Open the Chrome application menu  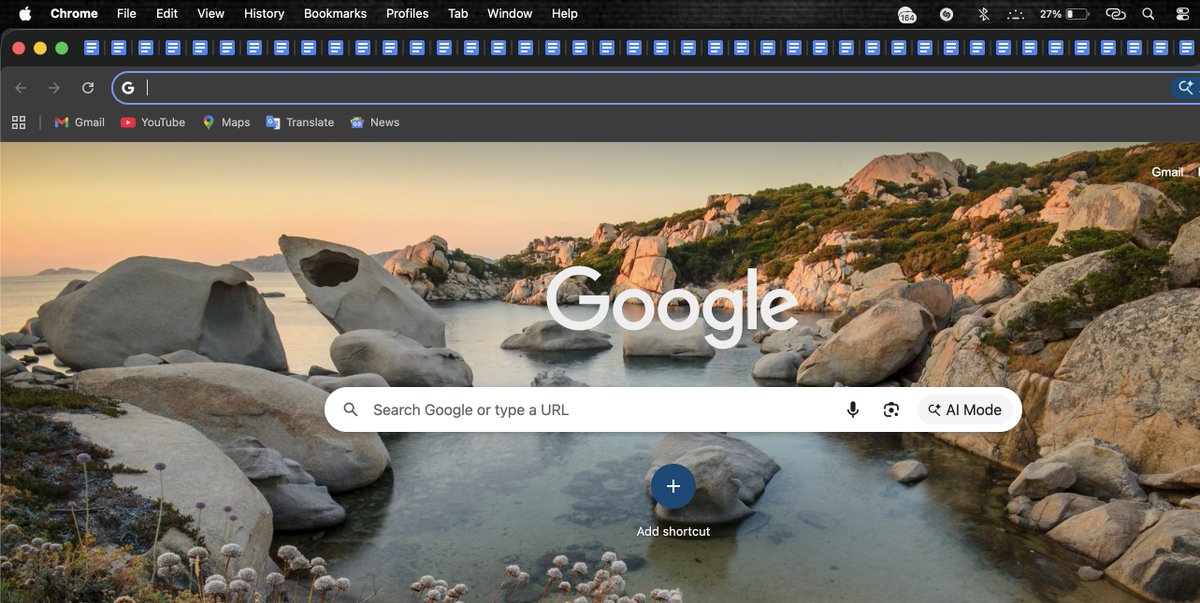coord(74,14)
